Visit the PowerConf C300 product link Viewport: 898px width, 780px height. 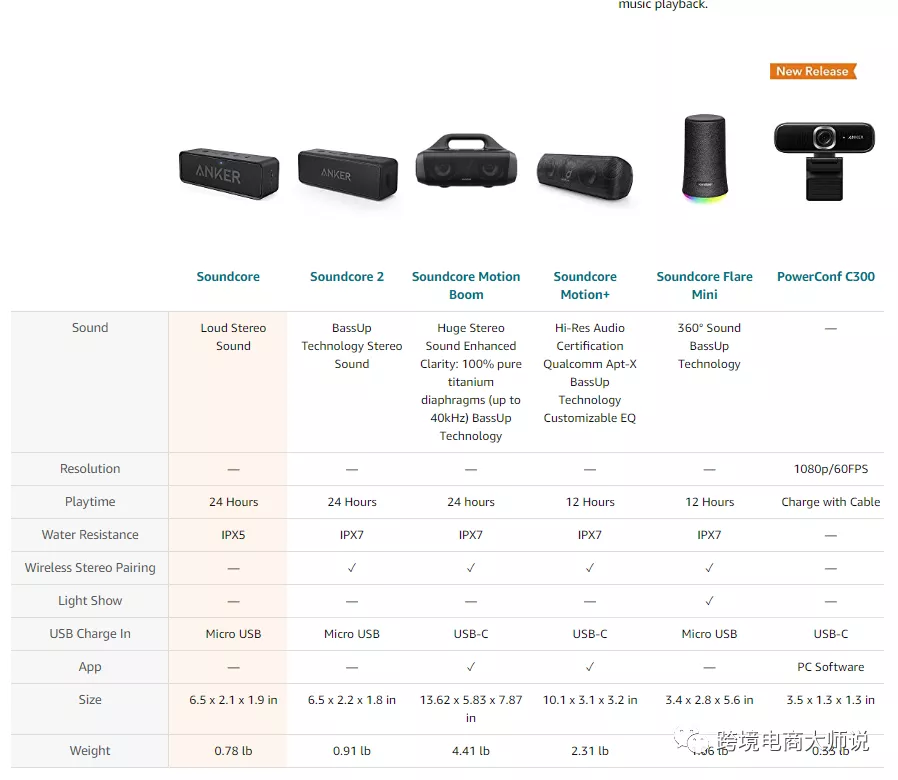pyautogui.click(x=826, y=277)
